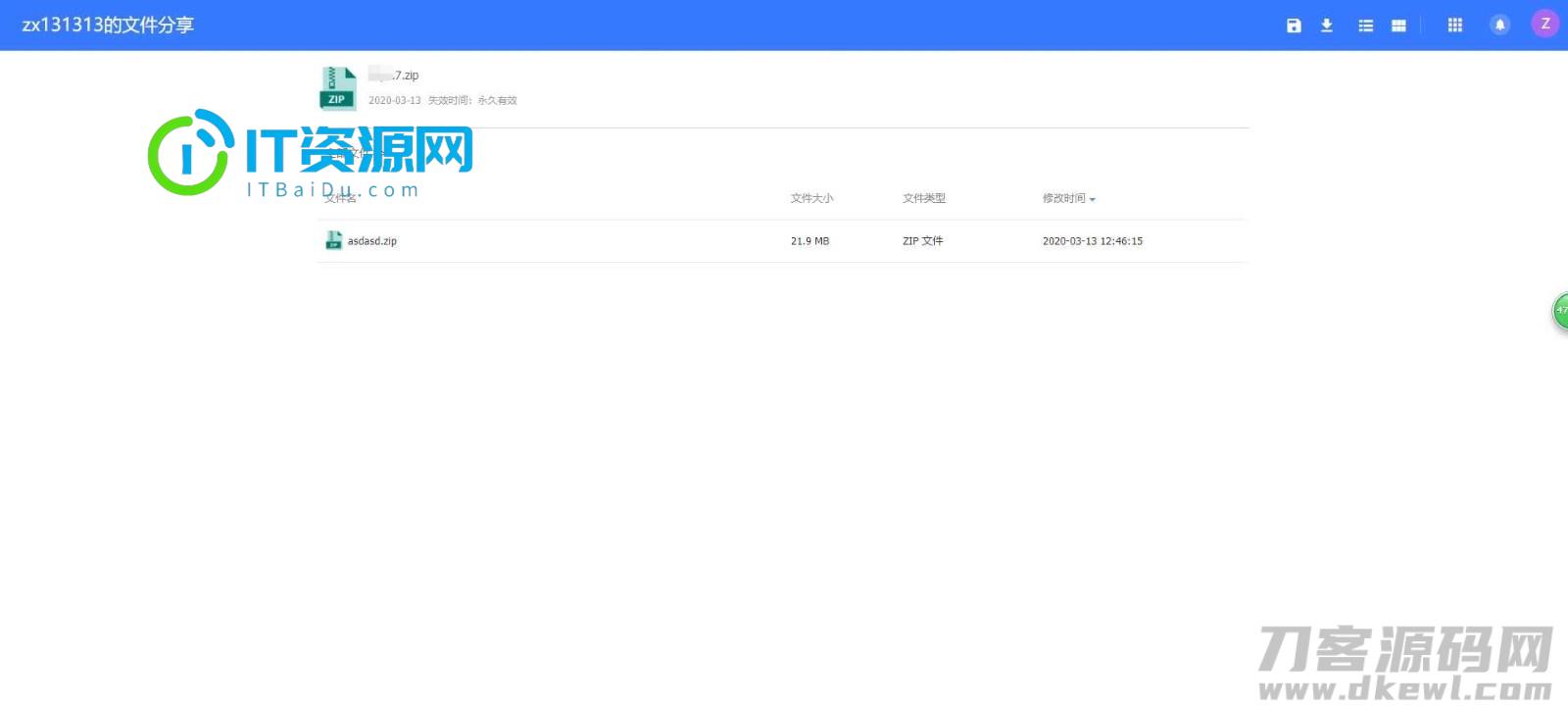The width and height of the screenshot is (1568, 707).
Task: Click the large ZIP file icon
Action: pyautogui.click(x=338, y=88)
